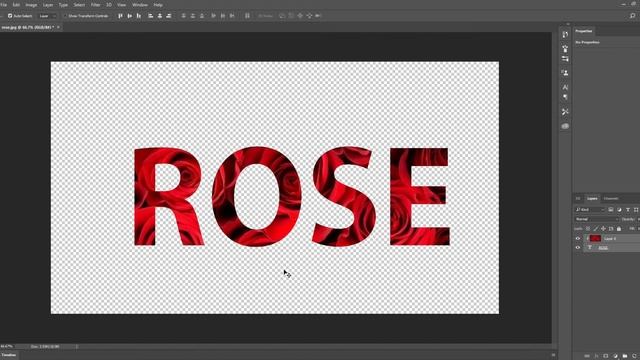640x360 pixels.
Task: Click the search magnifier icon
Action: (632, 16)
